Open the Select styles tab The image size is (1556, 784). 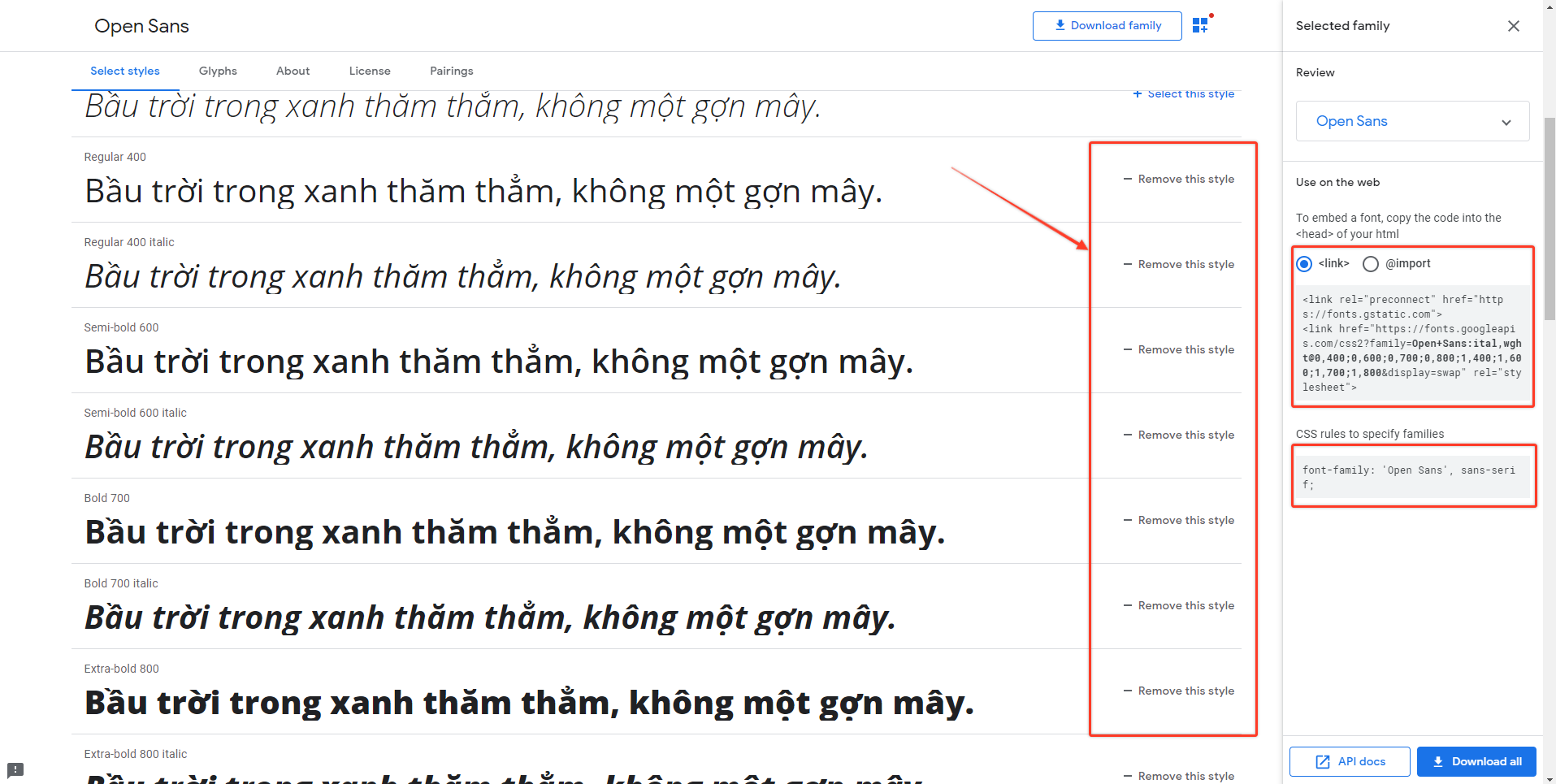coord(125,71)
